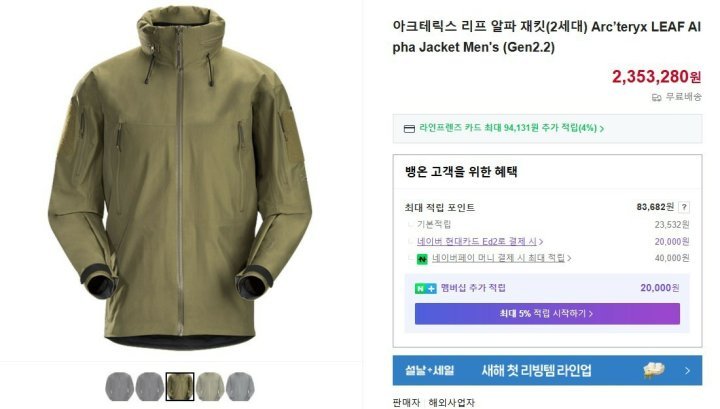
Task: Select the olive green jacket thumbnail
Action: tap(180, 387)
